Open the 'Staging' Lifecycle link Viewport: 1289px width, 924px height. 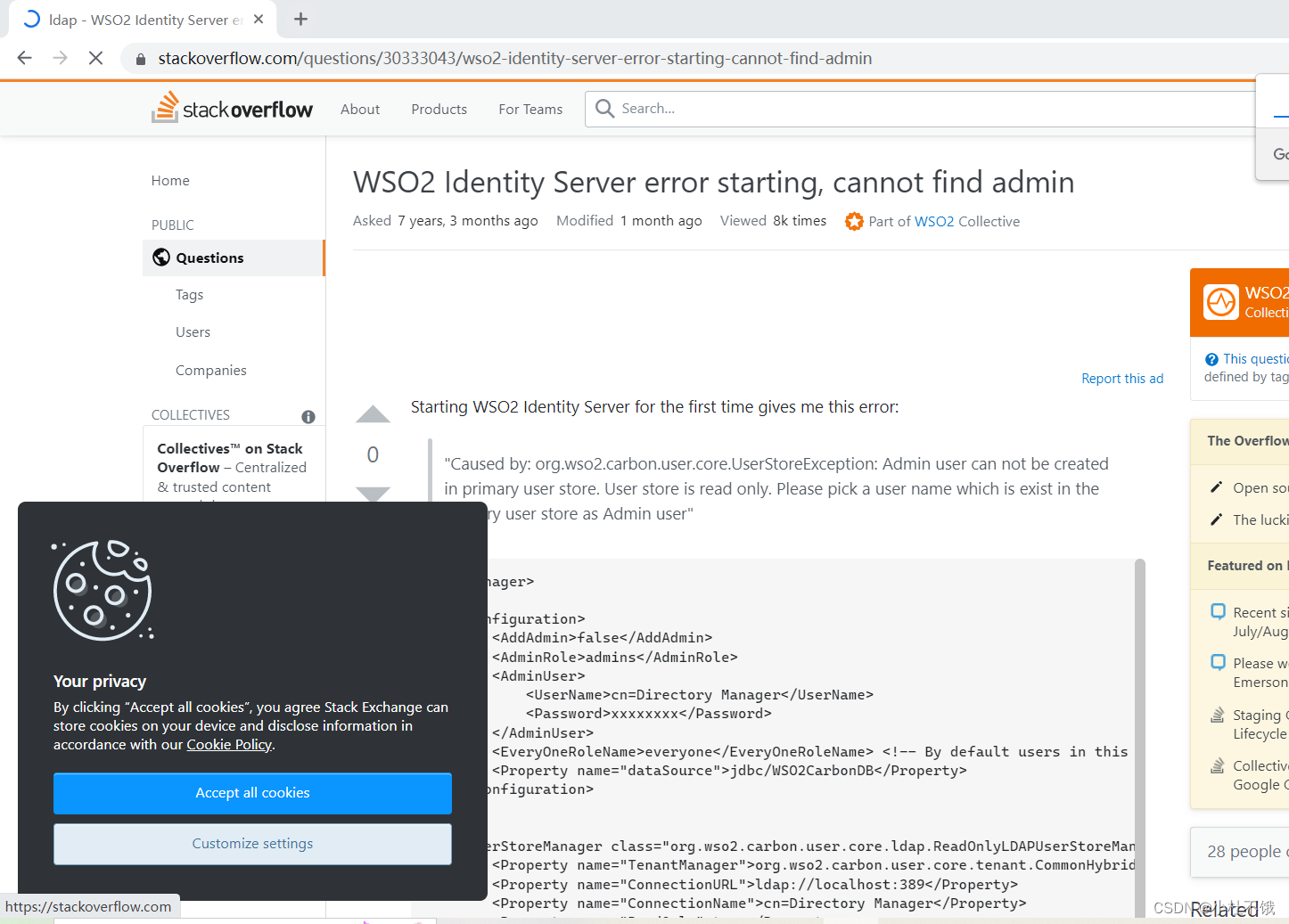1260,724
